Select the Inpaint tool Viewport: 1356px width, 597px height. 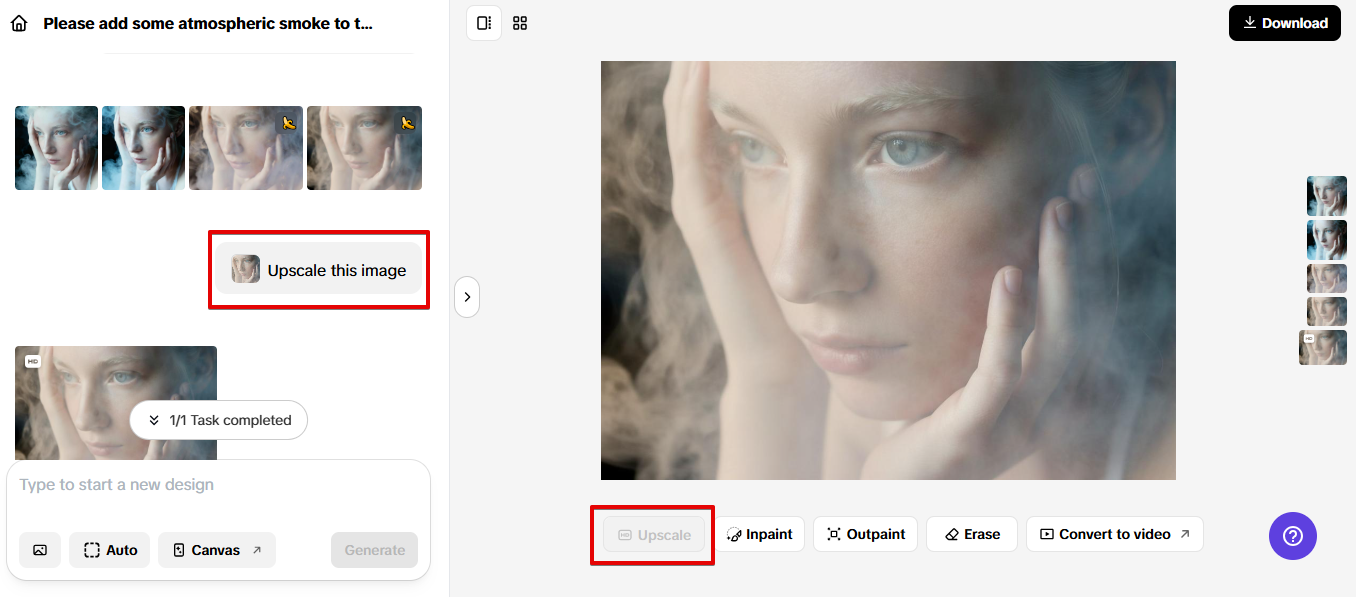click(760, 534)
